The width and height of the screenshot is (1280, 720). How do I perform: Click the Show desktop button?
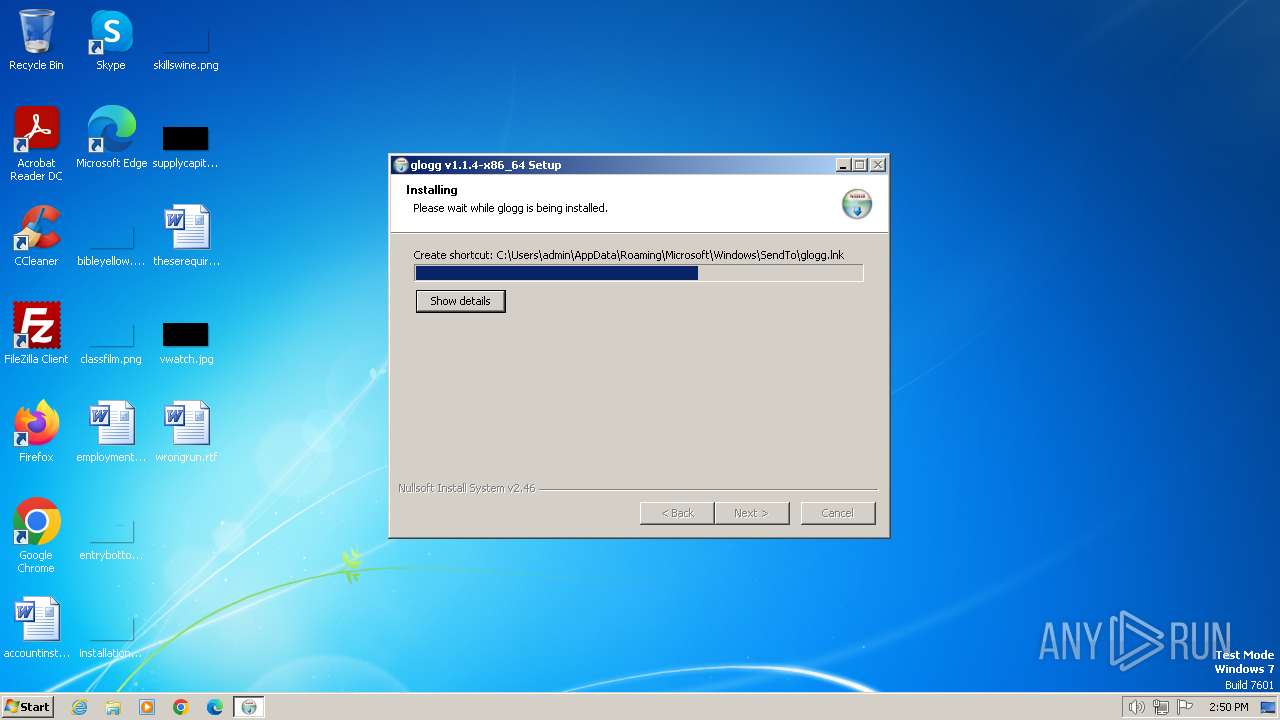(1268, 707)
